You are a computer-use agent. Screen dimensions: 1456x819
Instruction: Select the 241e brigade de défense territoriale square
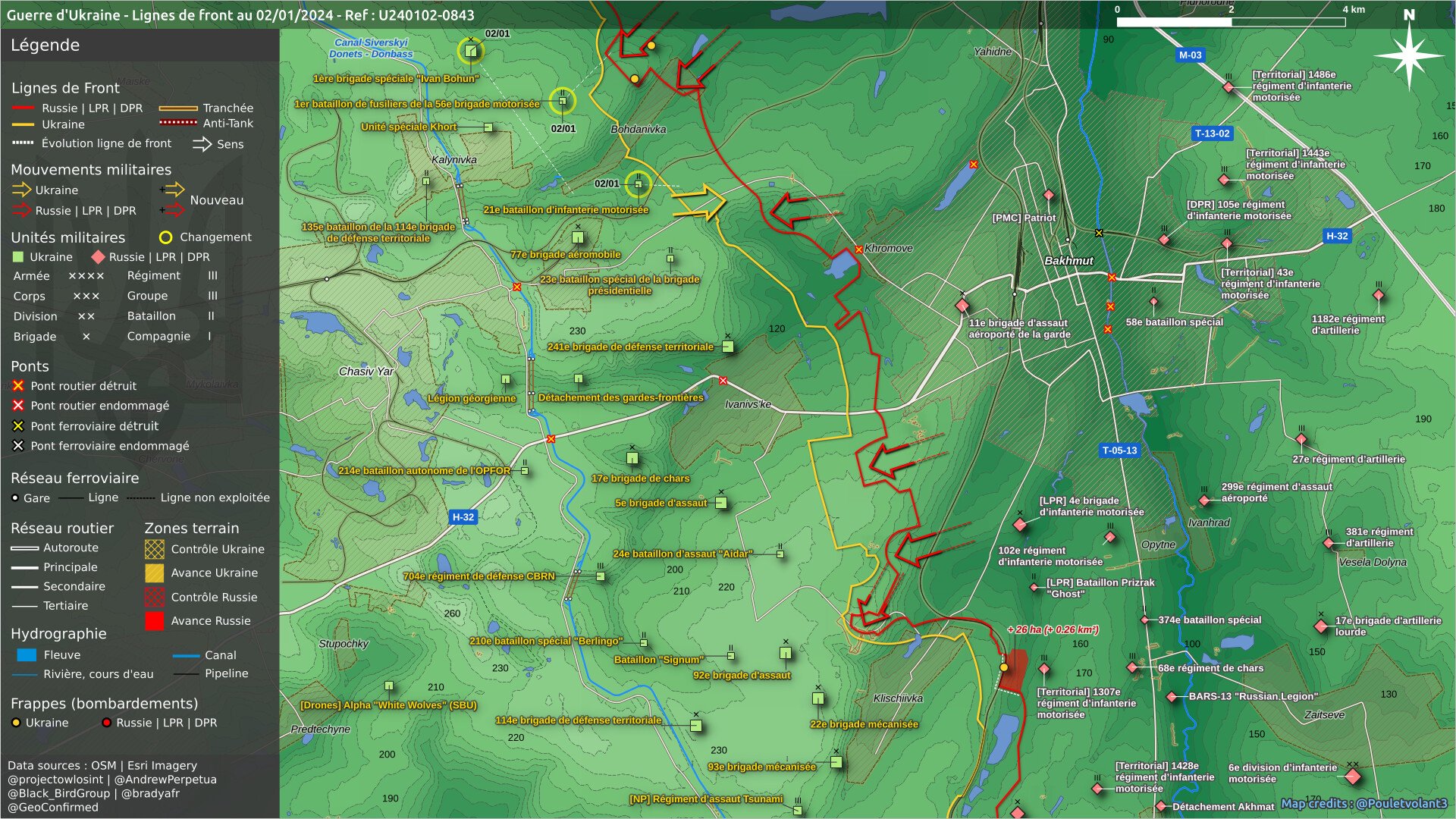click(727, 347)
